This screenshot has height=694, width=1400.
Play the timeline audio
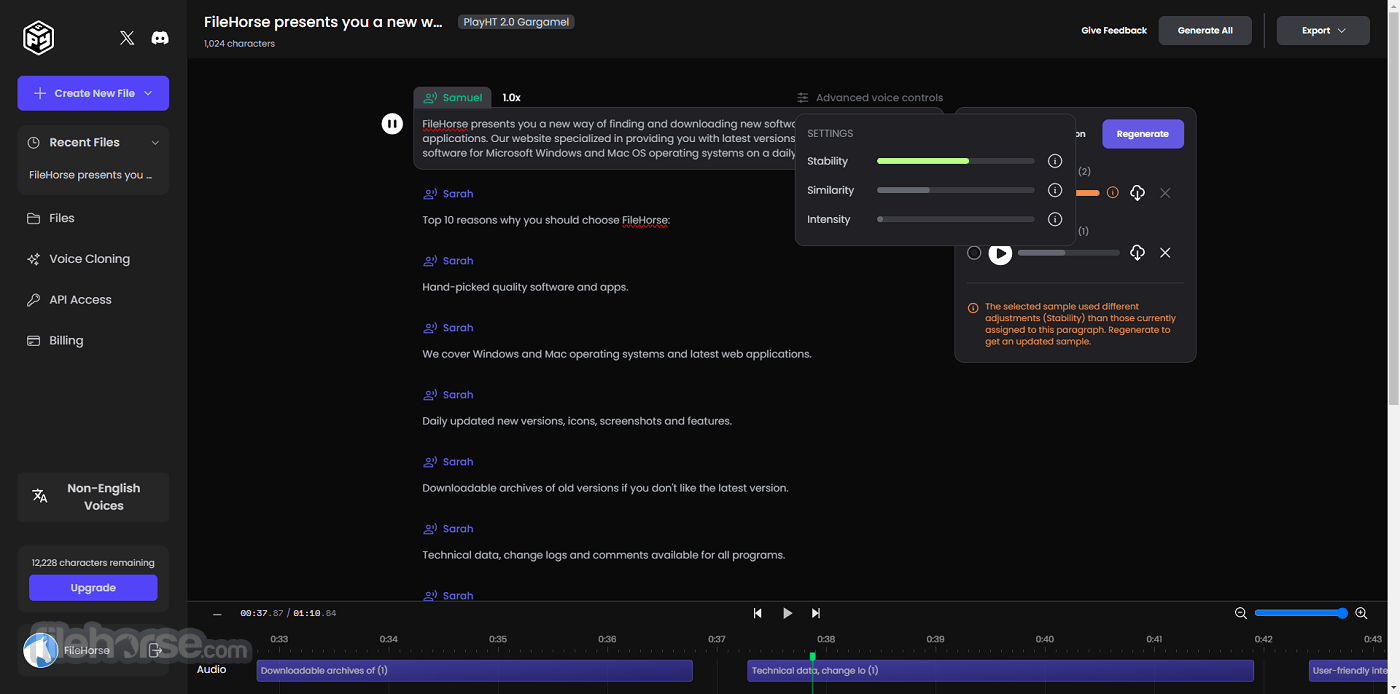(x=787, y=613)
